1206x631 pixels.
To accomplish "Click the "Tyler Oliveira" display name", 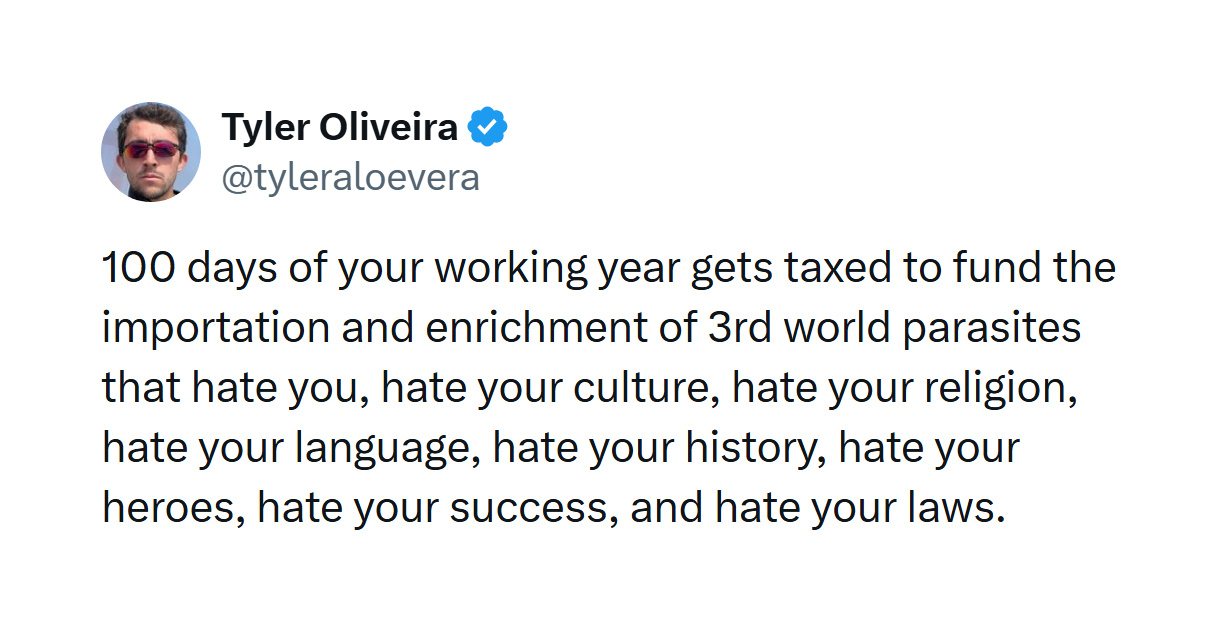I will pos(340,128).
